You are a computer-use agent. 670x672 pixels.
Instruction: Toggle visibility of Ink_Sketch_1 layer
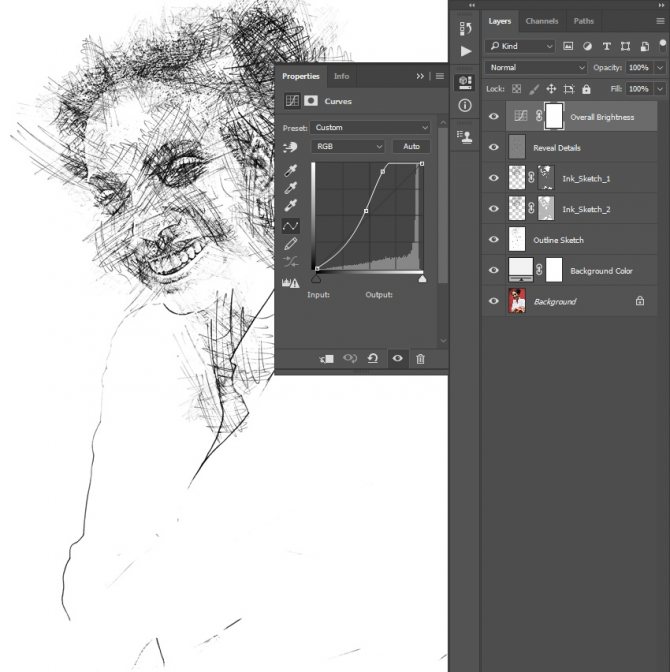pyautogui.click(x=492, y=178)
